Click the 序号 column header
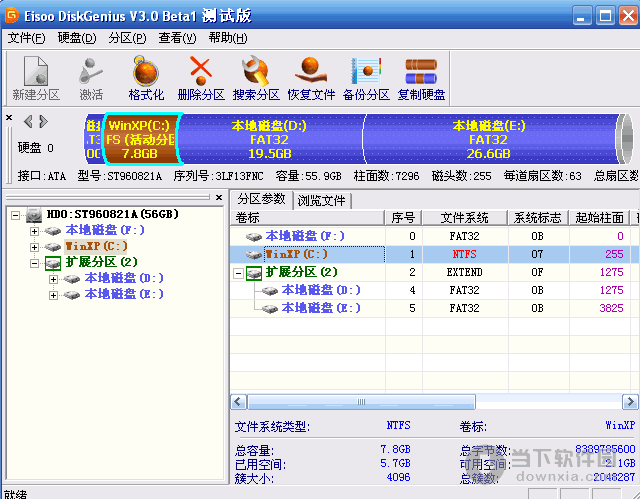The height and width of the screenshot is (499, 640). [x=404, y=218]
